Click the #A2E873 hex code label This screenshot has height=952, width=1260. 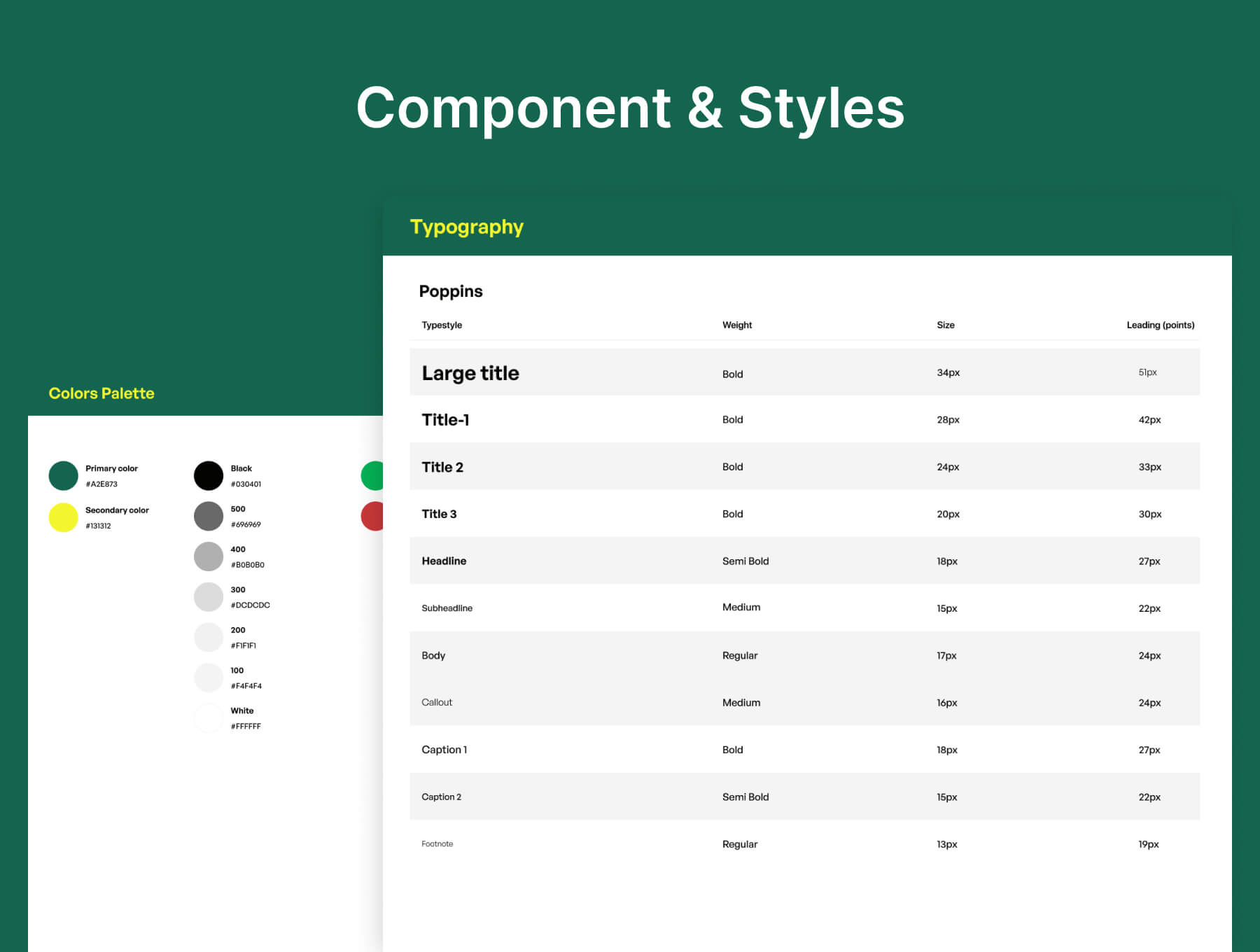(x=101, y=484)
